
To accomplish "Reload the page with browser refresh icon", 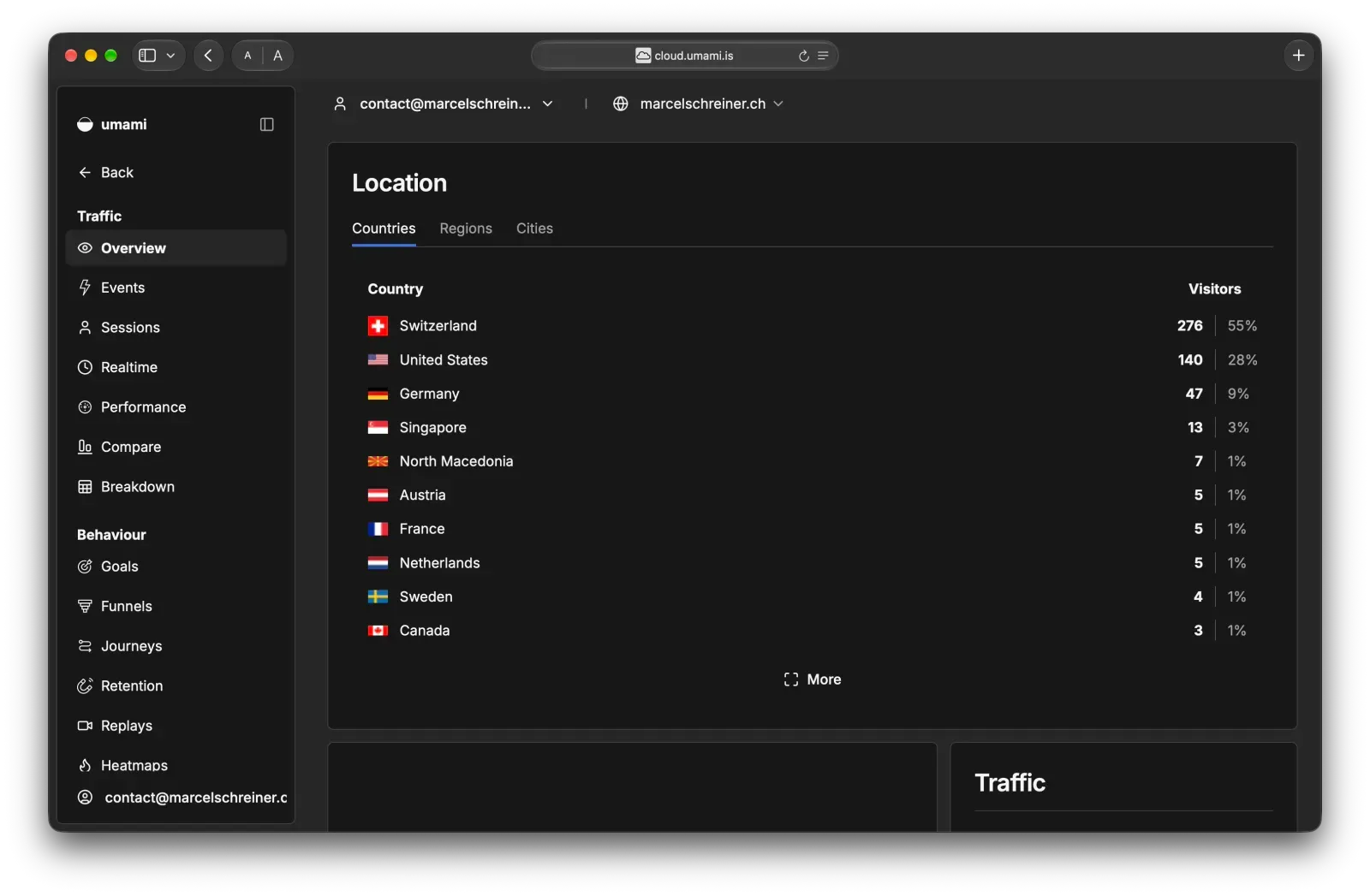I will (x=804, y=56).
